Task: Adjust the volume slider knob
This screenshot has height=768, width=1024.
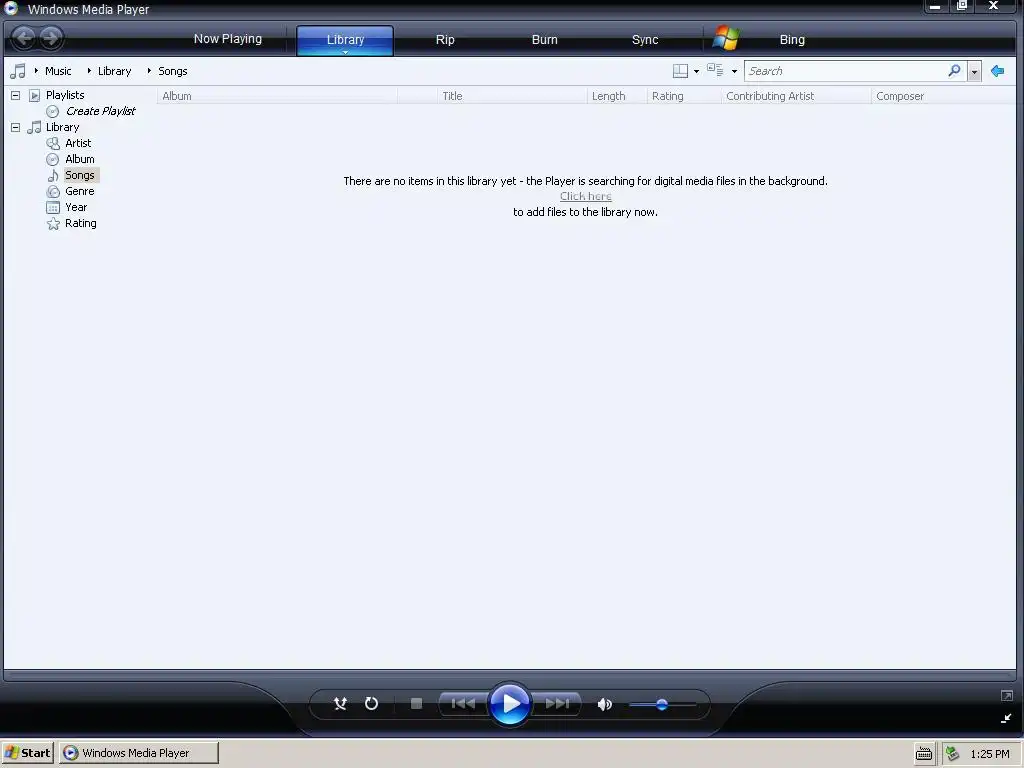Action: [662, 704]
